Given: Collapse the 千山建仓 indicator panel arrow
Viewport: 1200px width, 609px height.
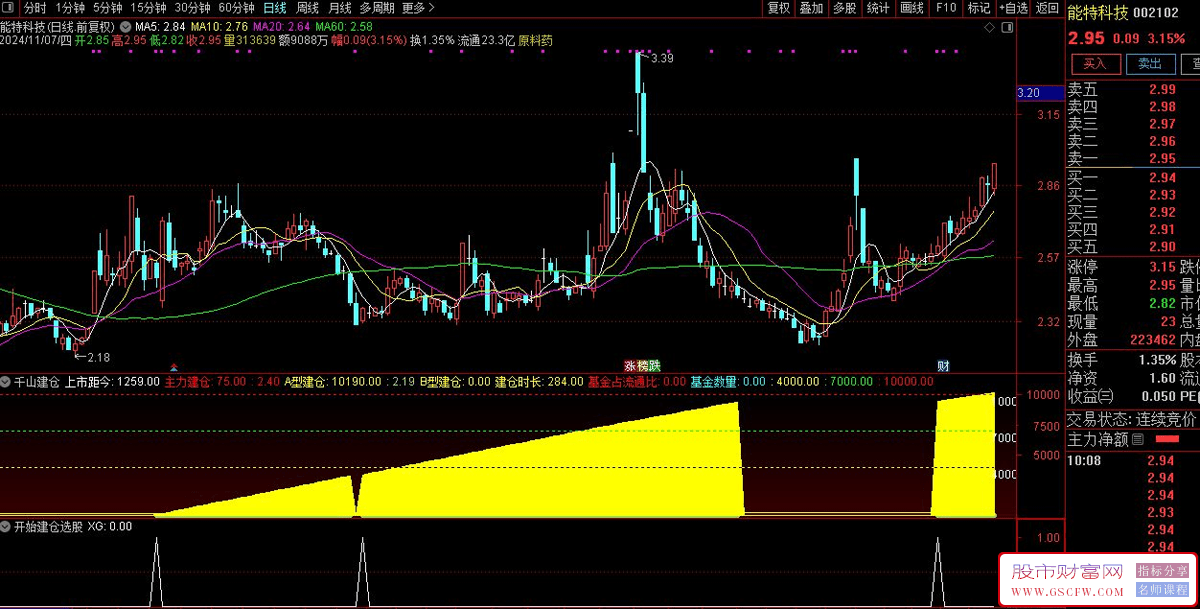Looking at the screenshot, I should 6,382.
